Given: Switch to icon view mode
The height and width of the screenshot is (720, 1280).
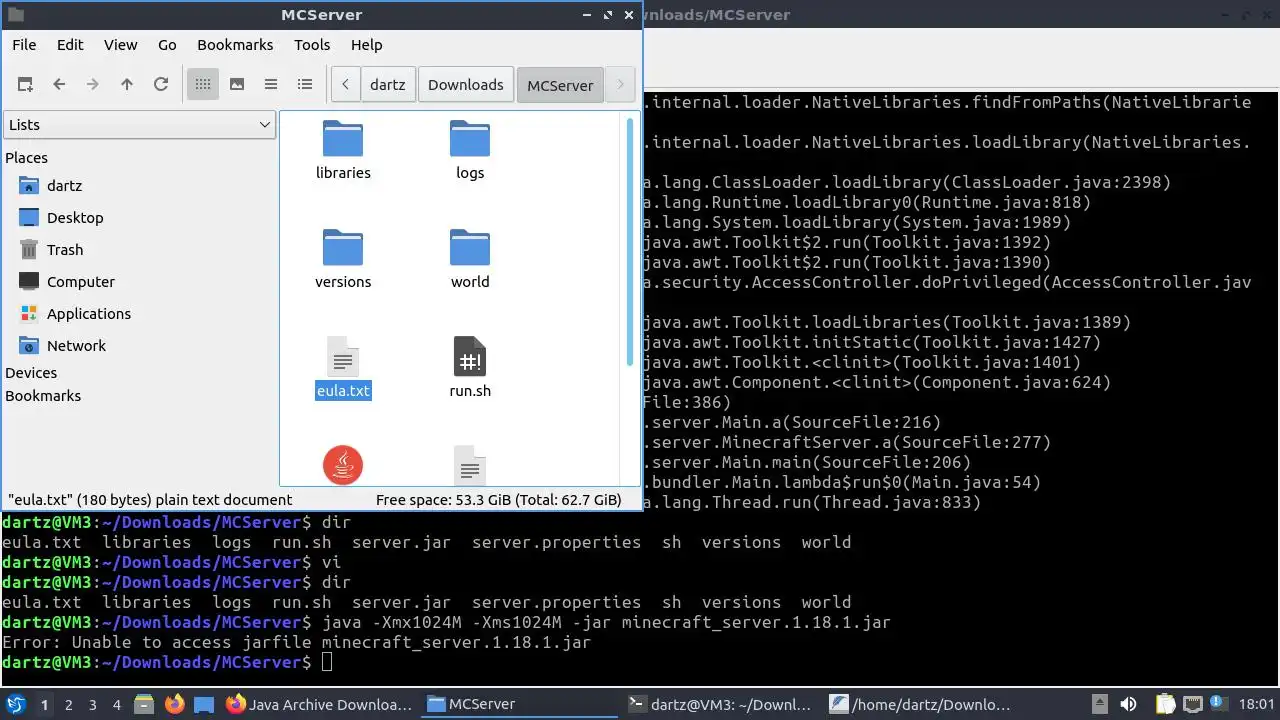Looking at the screenshot, I should [203, 85].
